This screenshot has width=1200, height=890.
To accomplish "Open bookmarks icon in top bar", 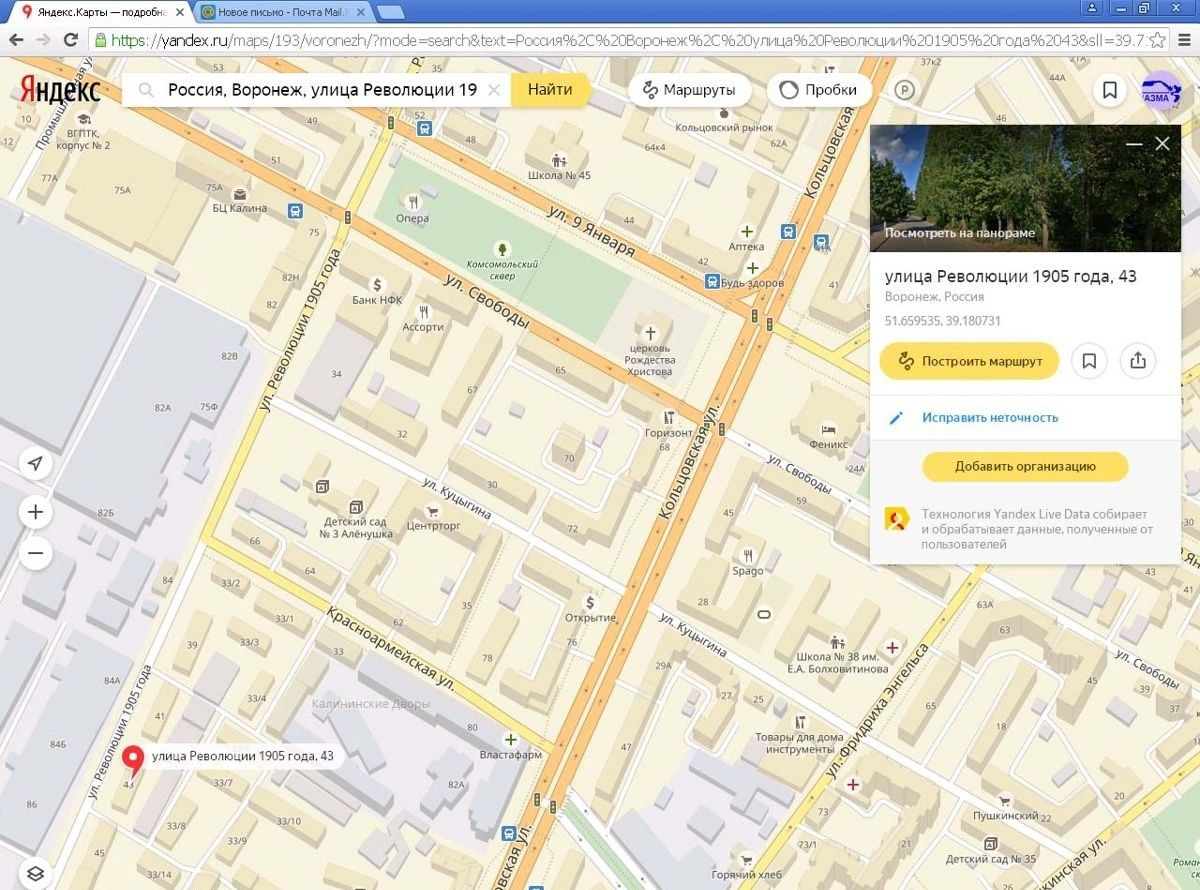I will pos(1110,90).
